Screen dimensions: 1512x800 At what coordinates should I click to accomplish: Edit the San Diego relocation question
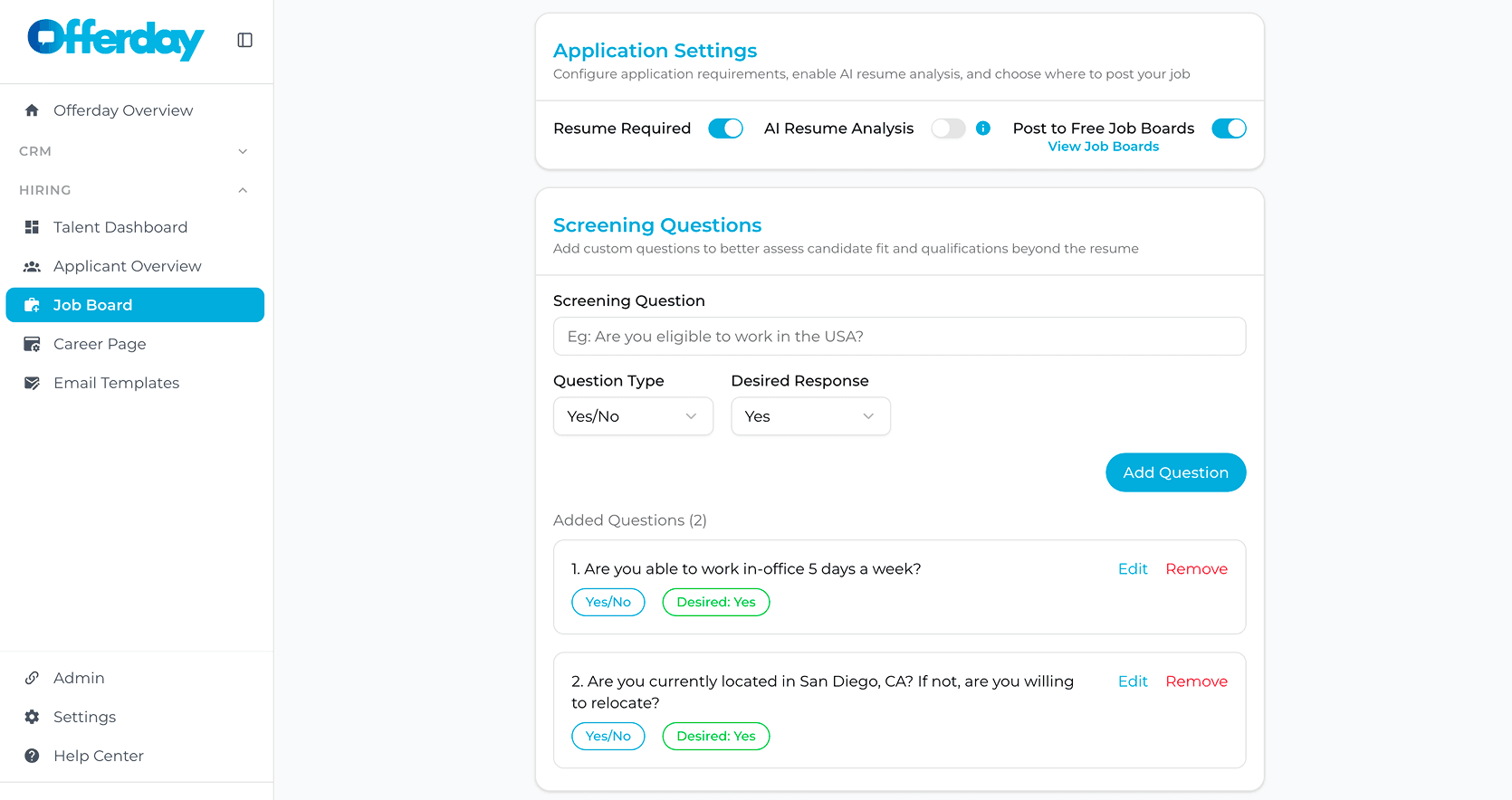[1133, 681]
